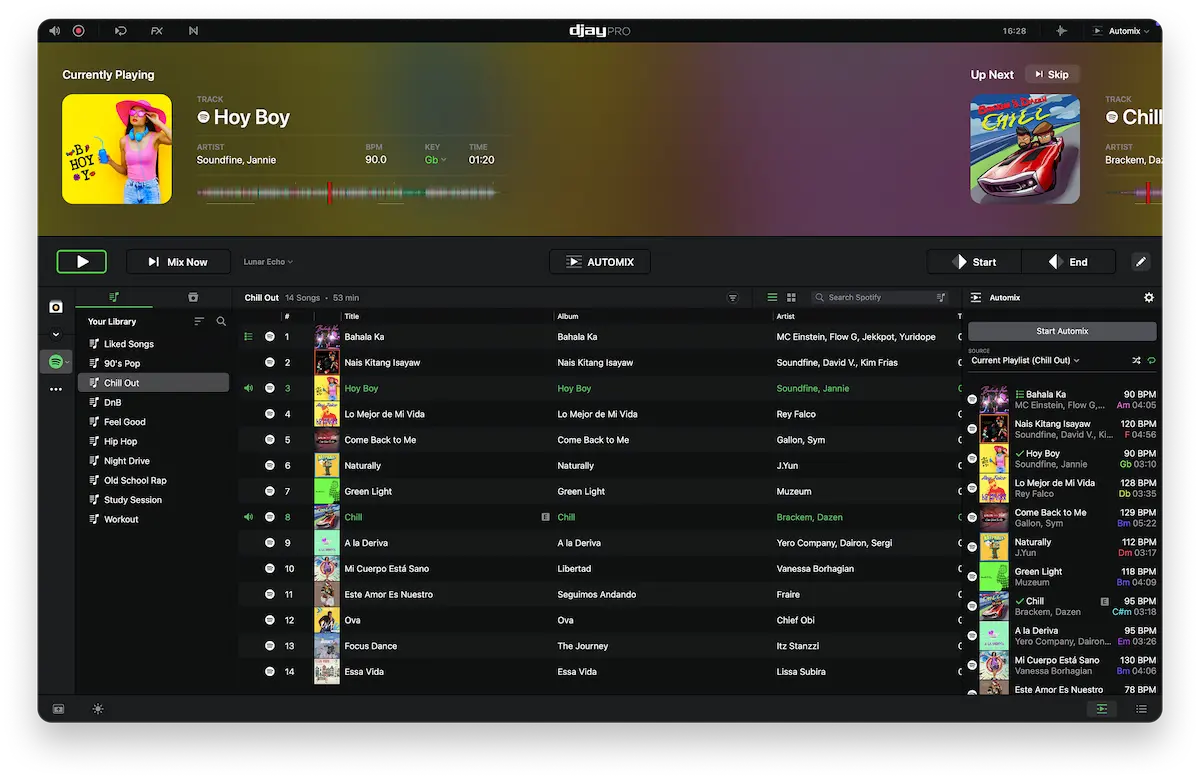1200x779 pixels.
Task: Open the Gb key dropdown
Action: 435,160
